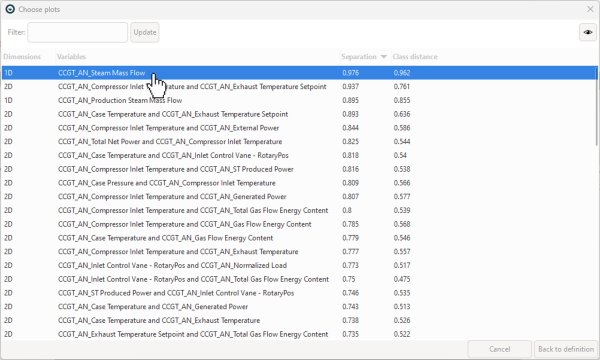The width and height of the screenshot is (600, 360).
Task: Click separation value 0.785
Action: (x=351, y=224)
